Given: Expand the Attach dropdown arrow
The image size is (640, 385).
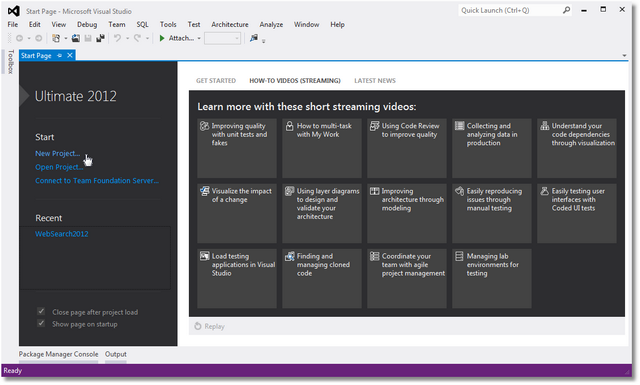Looking at the screenshot, I should [199, 38].
